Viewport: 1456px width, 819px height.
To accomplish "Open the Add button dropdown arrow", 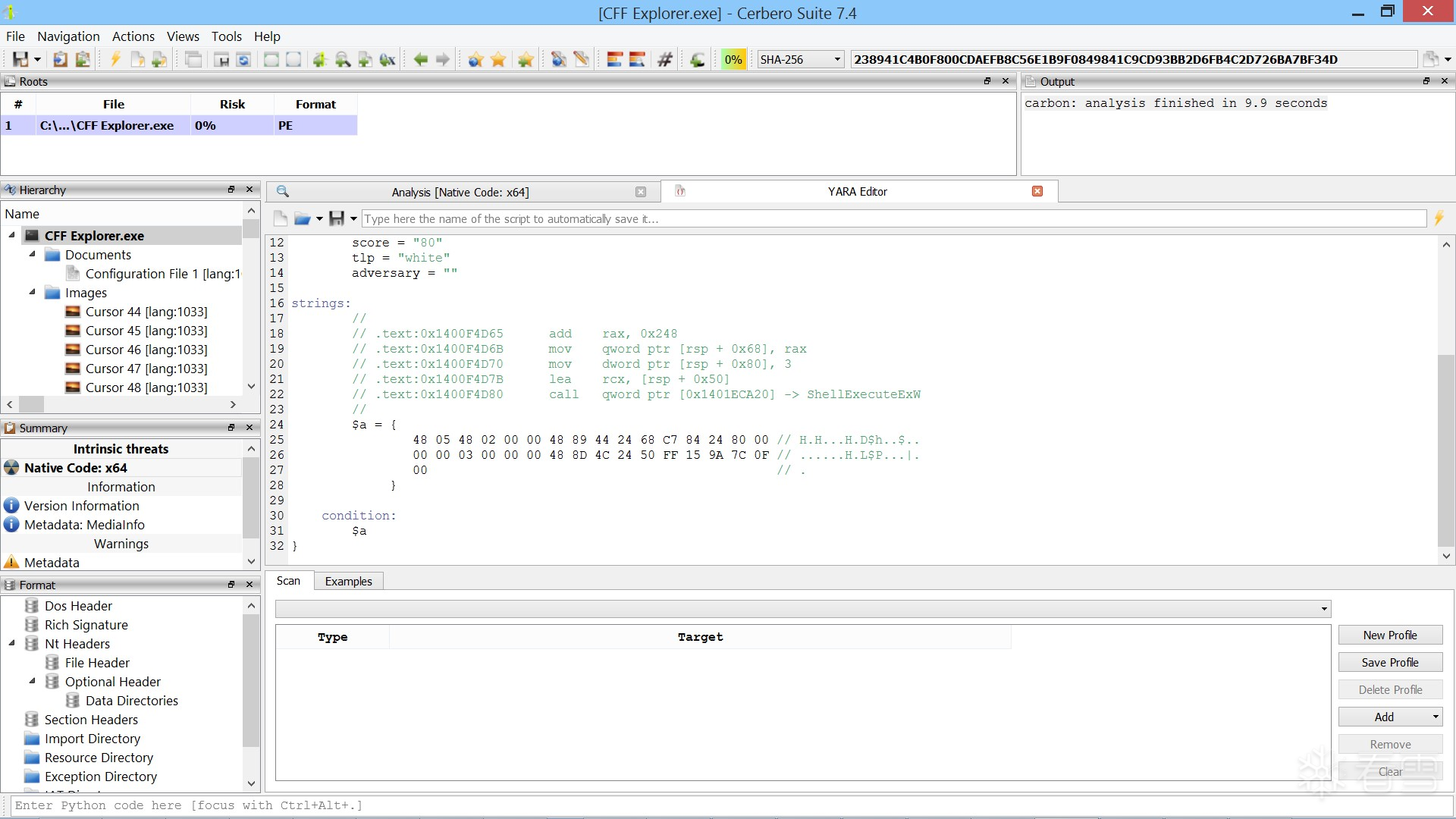I will 1435,717.
